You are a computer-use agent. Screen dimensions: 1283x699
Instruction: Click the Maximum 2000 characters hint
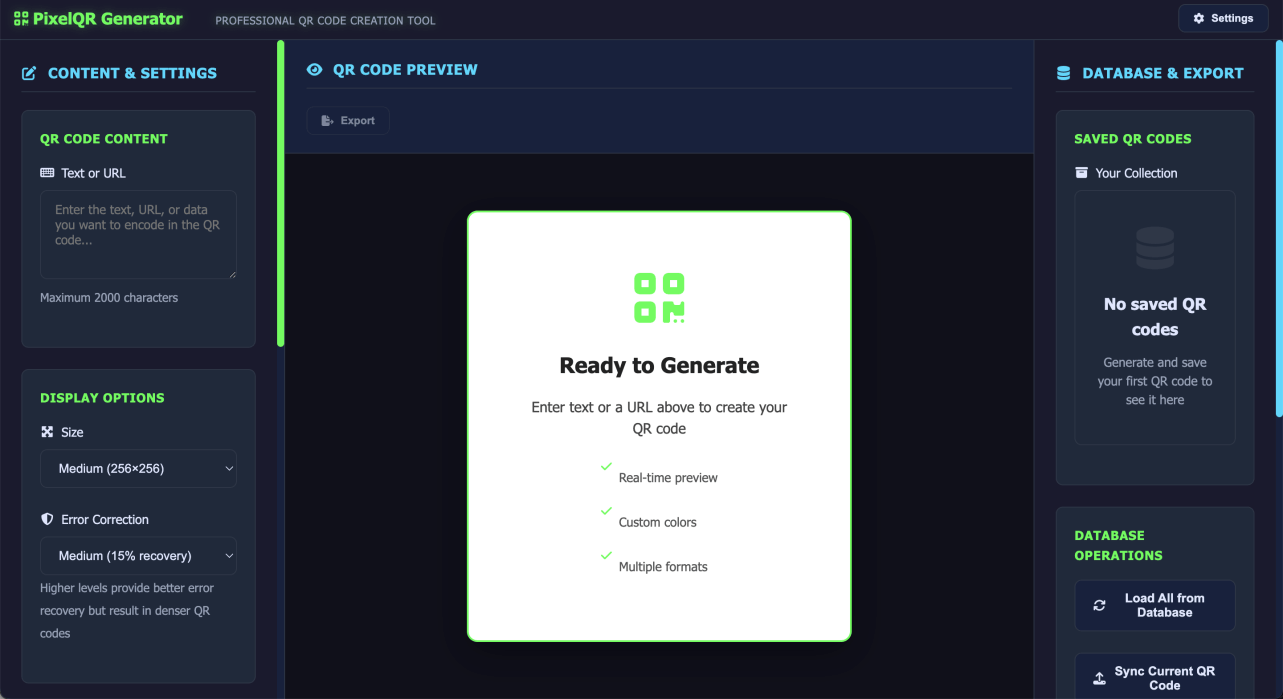(109, 297)
